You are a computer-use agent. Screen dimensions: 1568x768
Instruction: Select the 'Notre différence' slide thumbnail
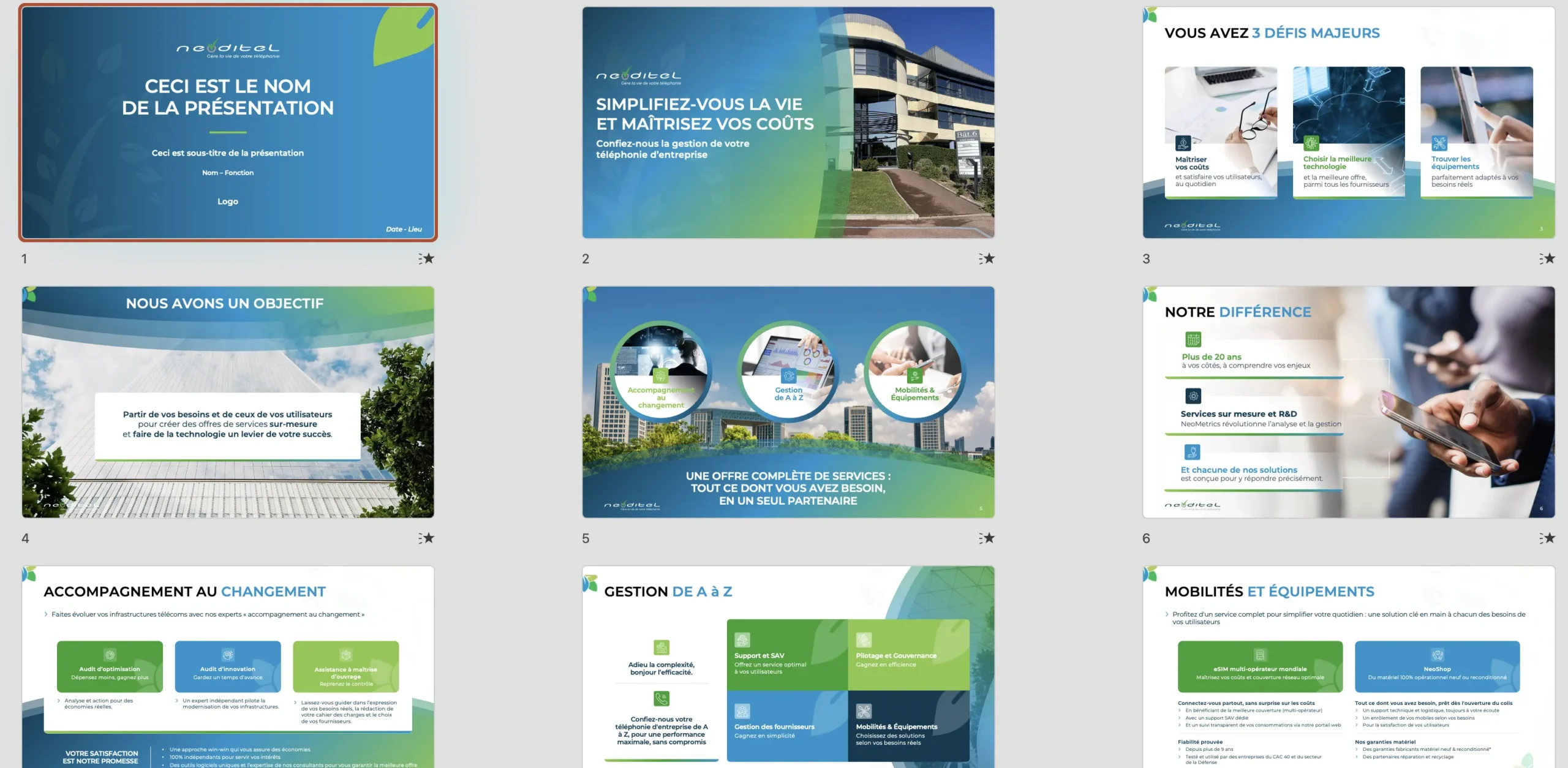(x=1349, y=402)
